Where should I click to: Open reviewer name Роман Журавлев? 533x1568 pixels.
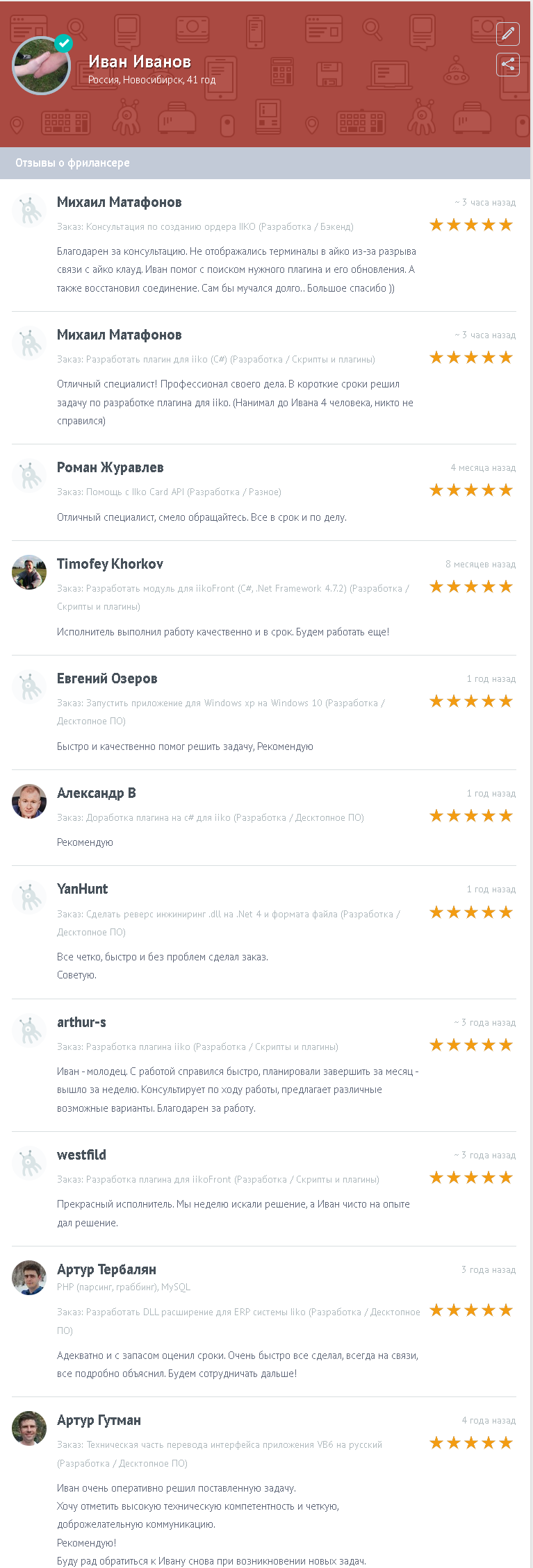pyautogui.click(x=110, y=467)
